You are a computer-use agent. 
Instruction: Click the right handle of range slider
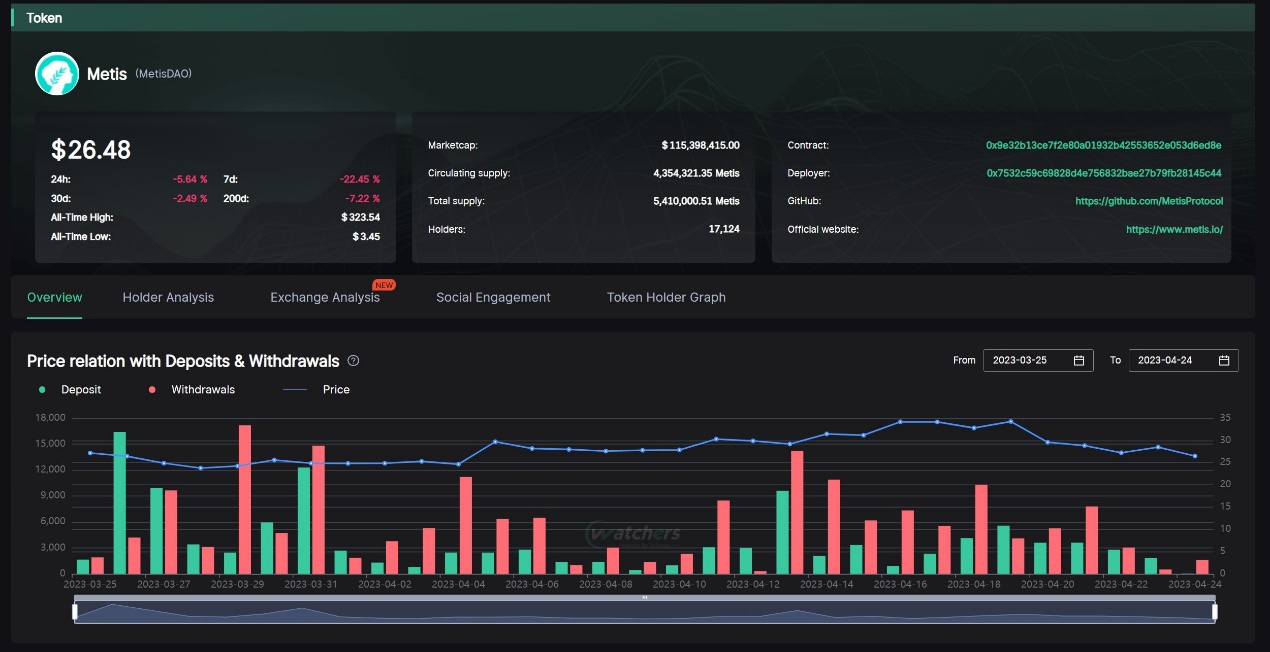[1214, 611]
